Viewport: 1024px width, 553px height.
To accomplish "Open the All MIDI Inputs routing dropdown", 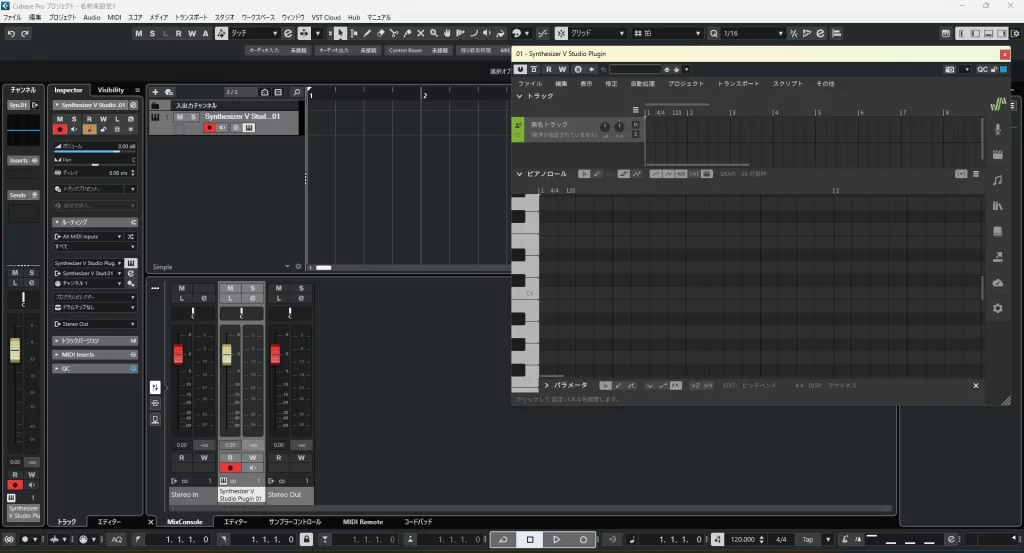I will (88, 236).
